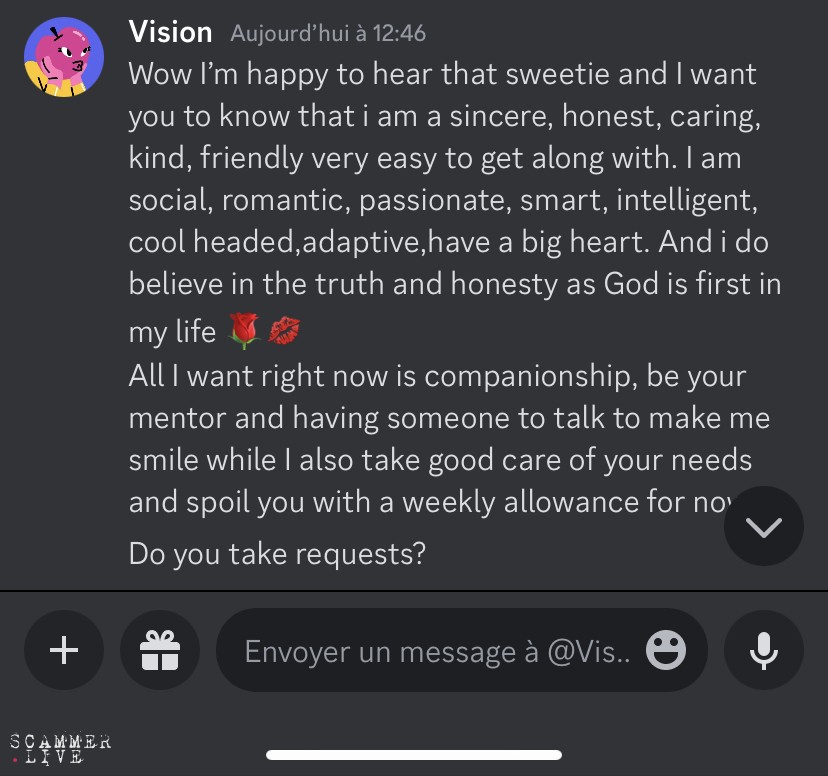Click the rose emoji in the message

(x=245, y=332)
